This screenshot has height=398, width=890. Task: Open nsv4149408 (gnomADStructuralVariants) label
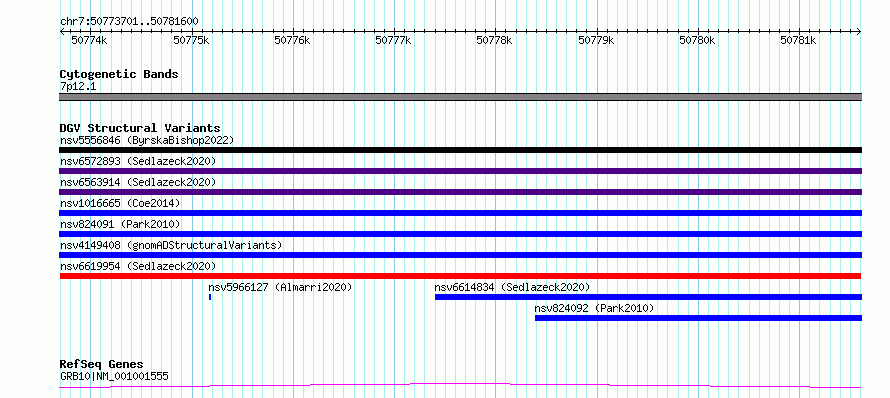[x=171, y=245]
